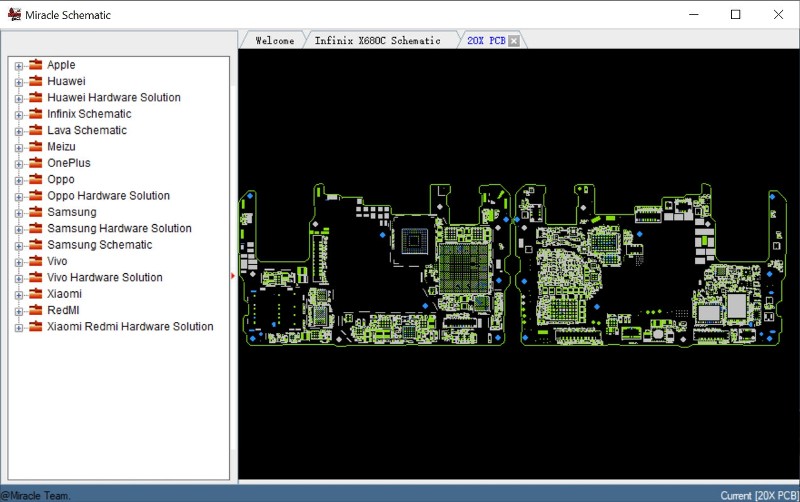800x502 pixels.
Task: Click the Oppo Hardware Solution folder icon
Action: [35, 195]
